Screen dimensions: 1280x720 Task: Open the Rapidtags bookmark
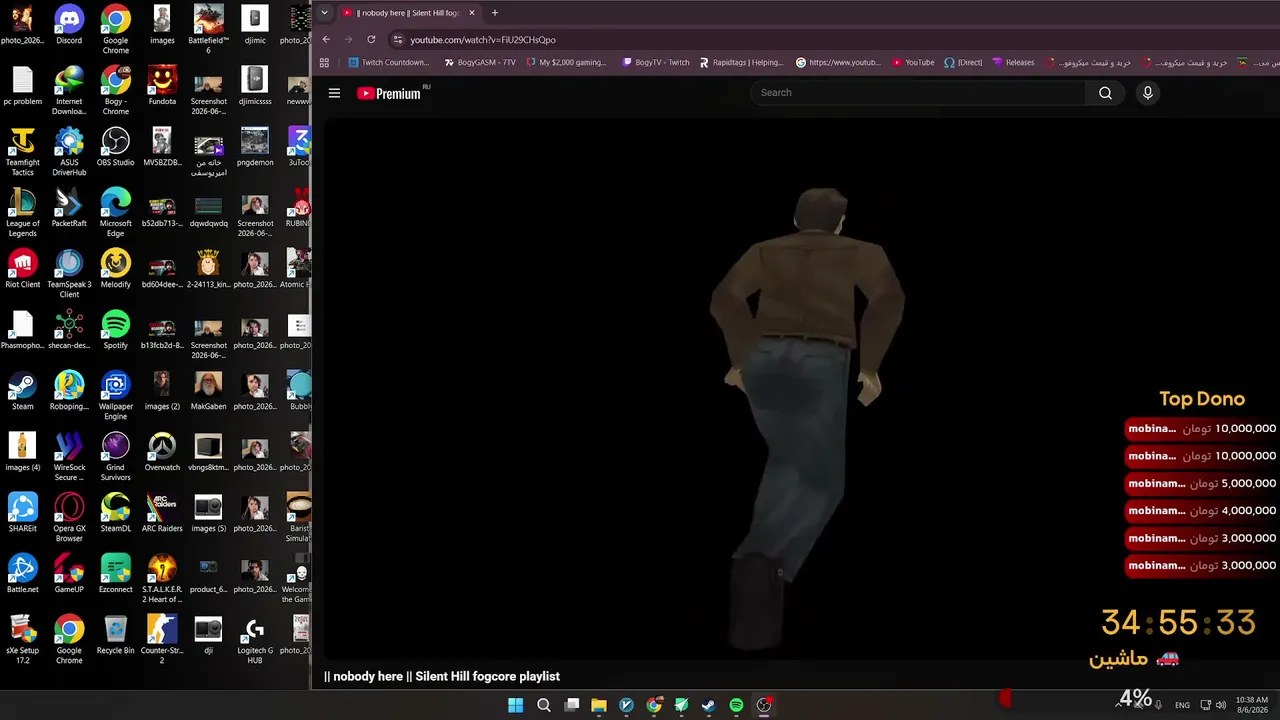[x=741, y=62]
